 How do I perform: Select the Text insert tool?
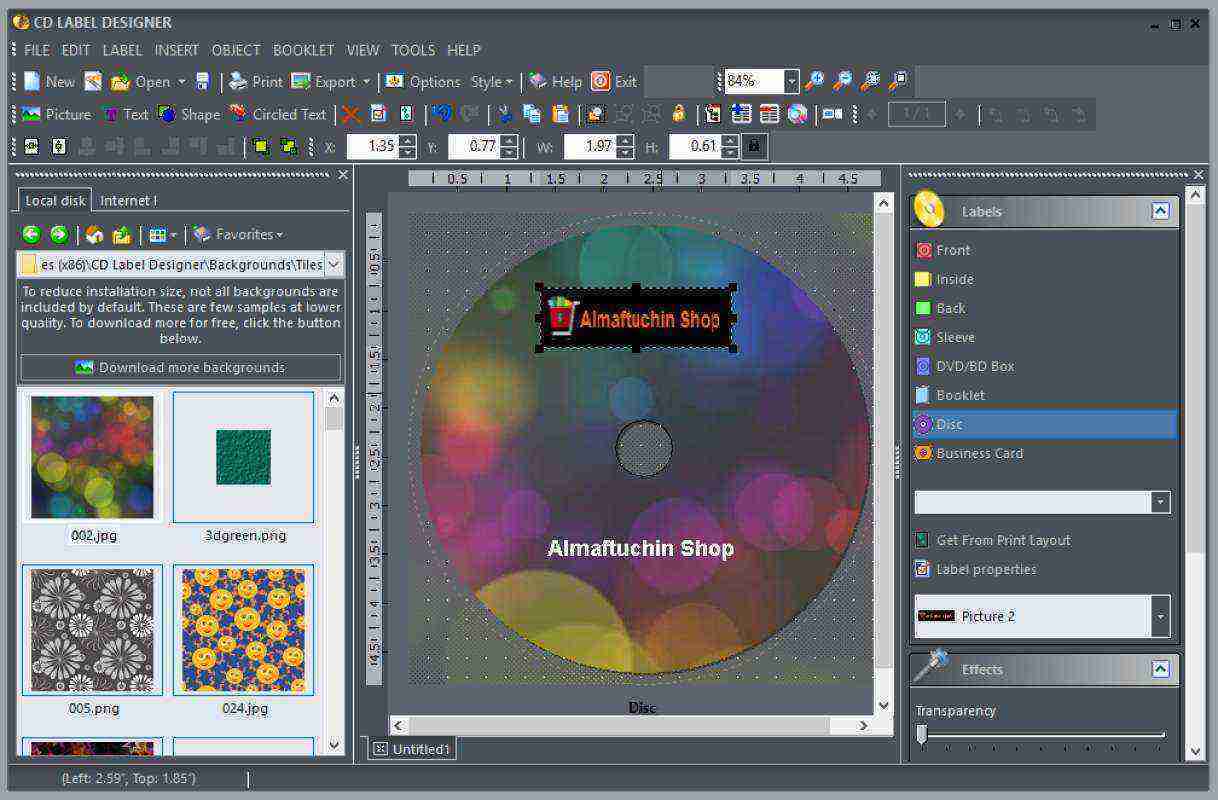[x=125, y=114]
